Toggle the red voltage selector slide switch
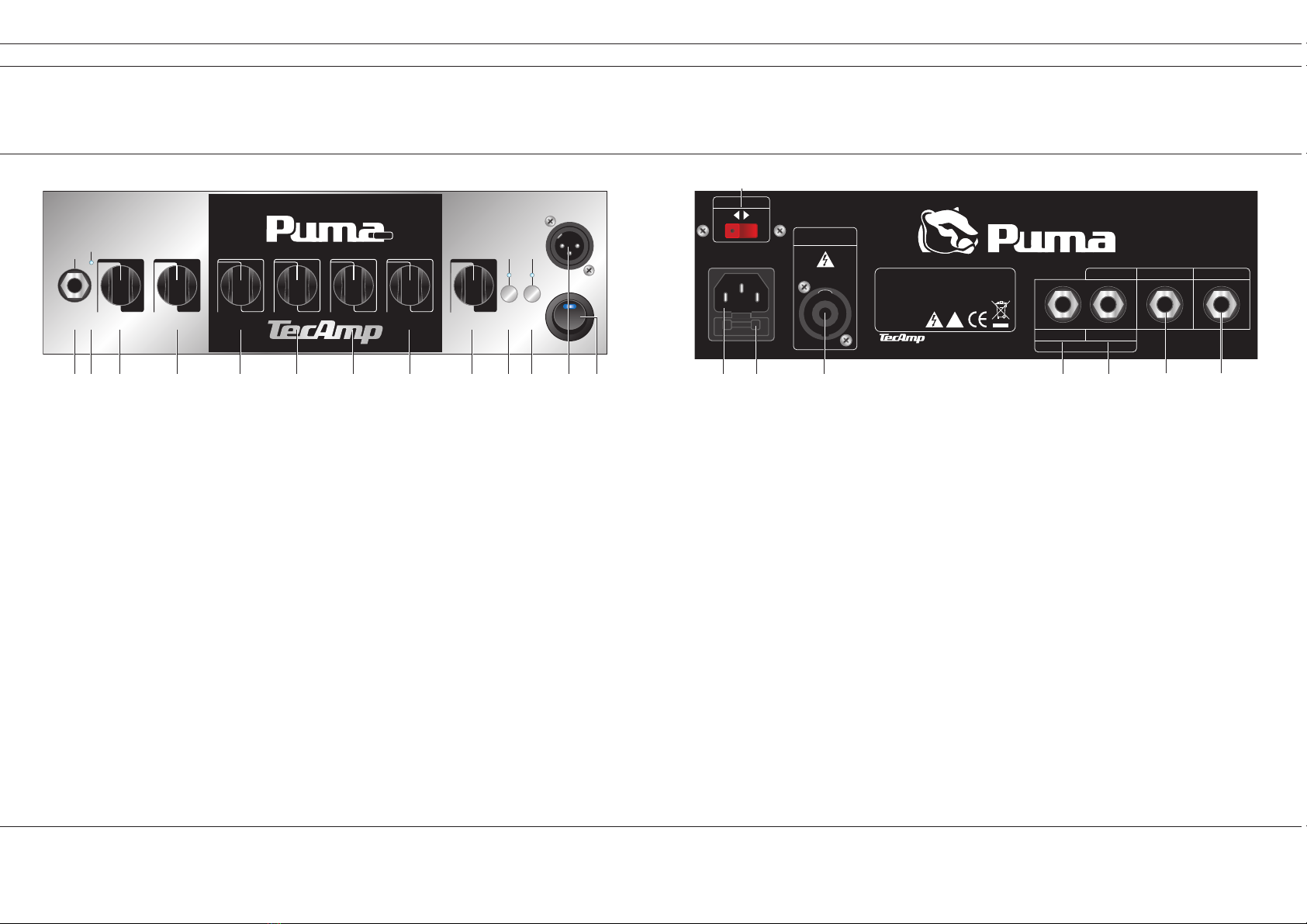The image size is (1307, 924). click(x=741, y=231)
